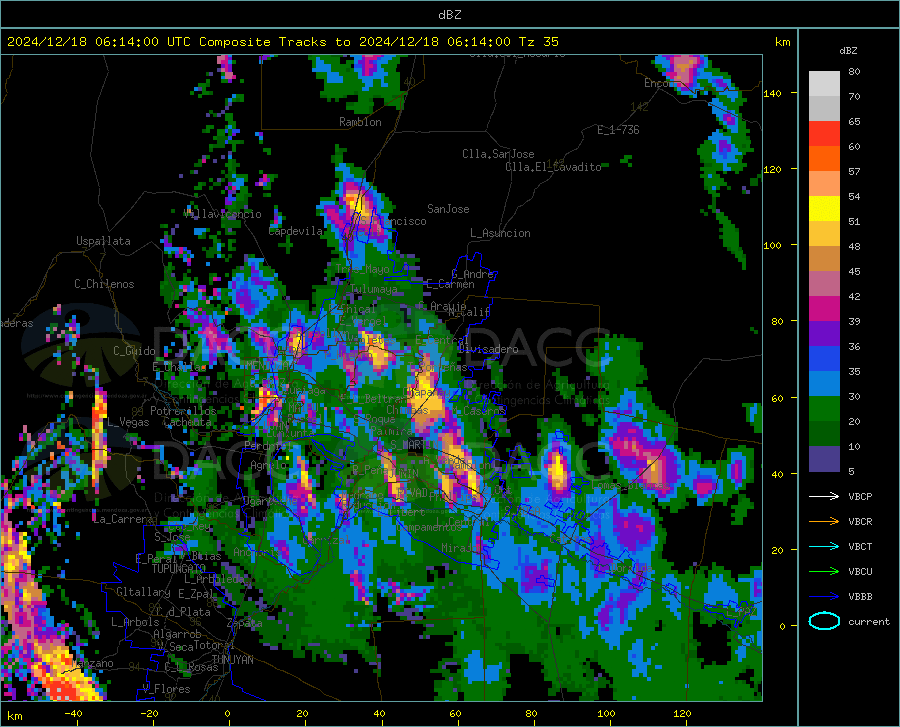Viewport: 900px width, 727px height.
Task: Click the cyan VBCT arrow legend icon
Action: tap(824, 546)
